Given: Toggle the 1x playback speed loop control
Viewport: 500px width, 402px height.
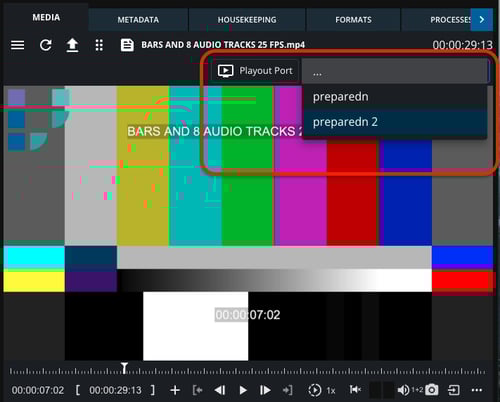Looking at the screenshot, I should click(321, 390).
